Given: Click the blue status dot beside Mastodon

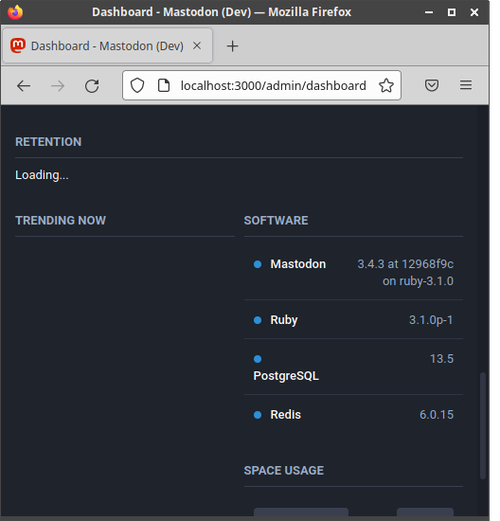Looking at the screenshot, I should (257, 264).
